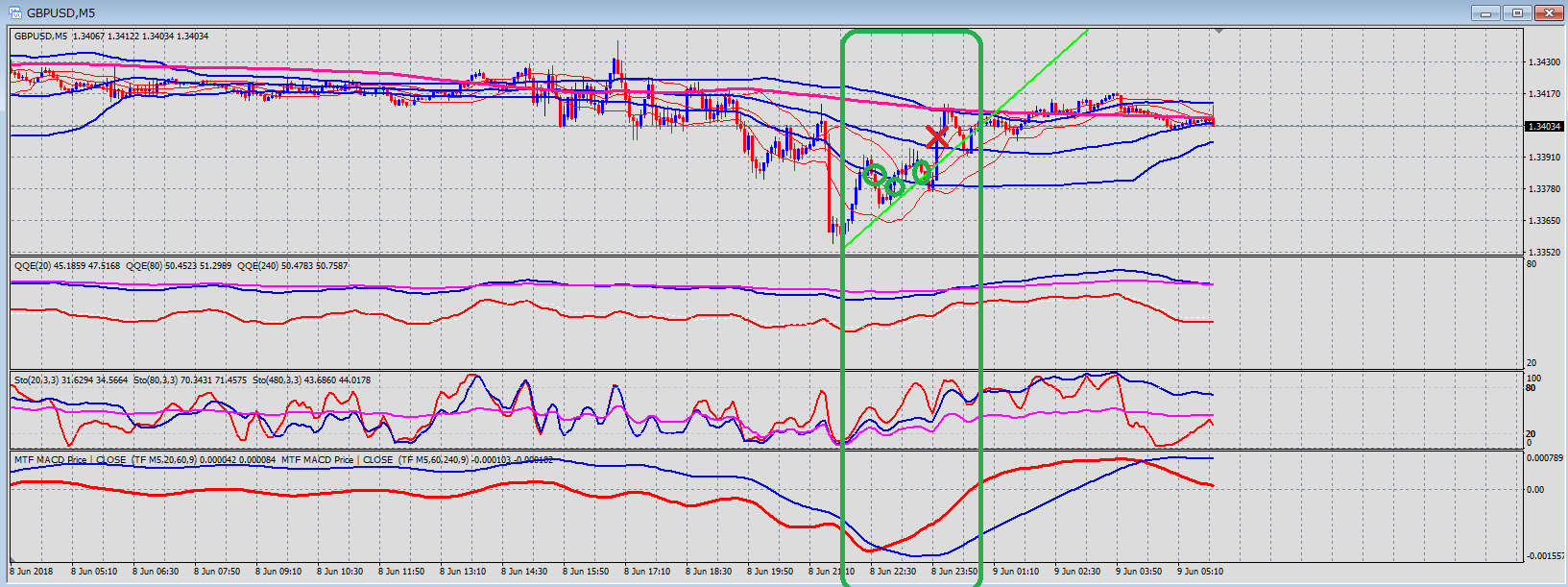Image resolution: width=1568 pixels, height=587 pixels.
Task: Click the 8 Jun 10:30 time label
Action: click(x=339, y=572)
